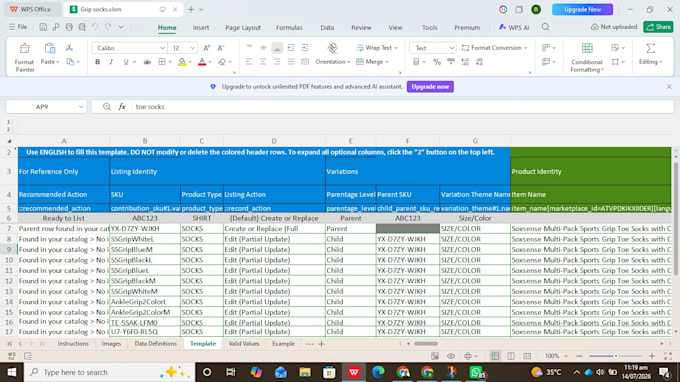The height and width of the screenshot is (382, 680).
Task: Click the Borders icon
Action: pos(162,62)
